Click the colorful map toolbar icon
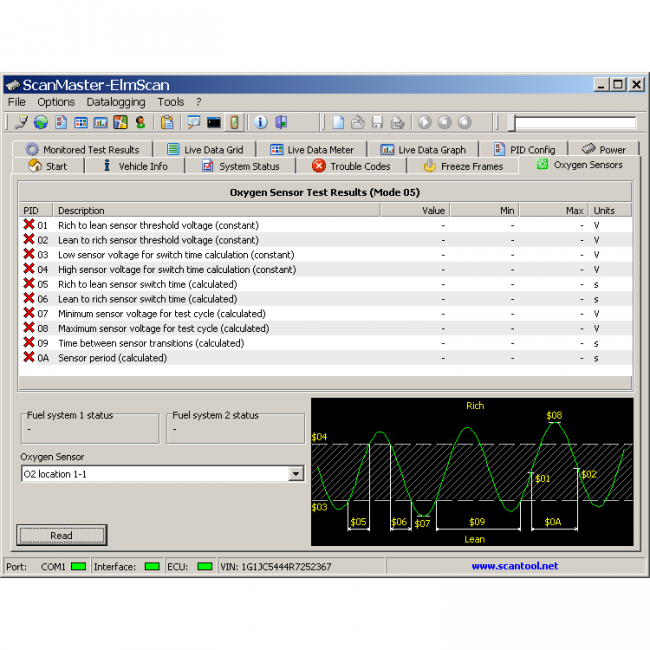The image size is (650, 650). click(x=120, y=122)
